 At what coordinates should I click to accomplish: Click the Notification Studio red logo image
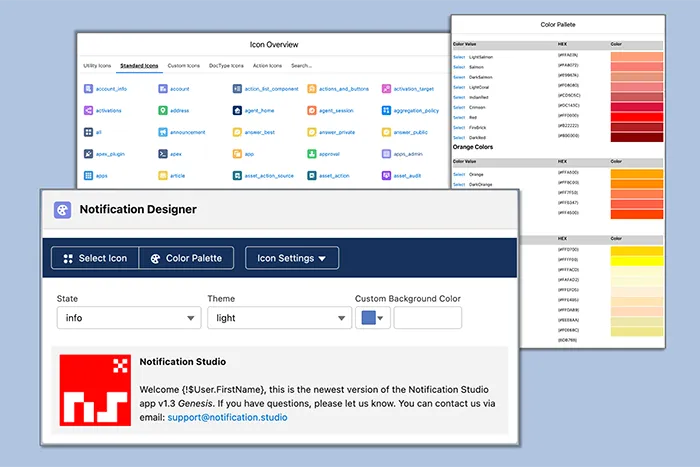[95, 390]
